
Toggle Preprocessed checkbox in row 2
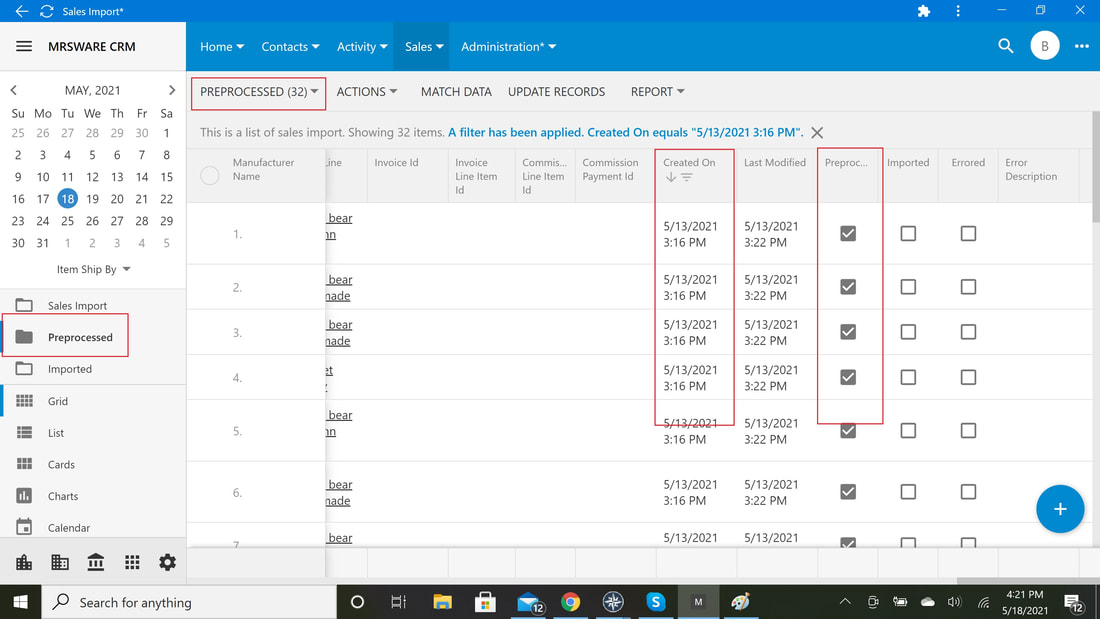(x=847, y=286)
